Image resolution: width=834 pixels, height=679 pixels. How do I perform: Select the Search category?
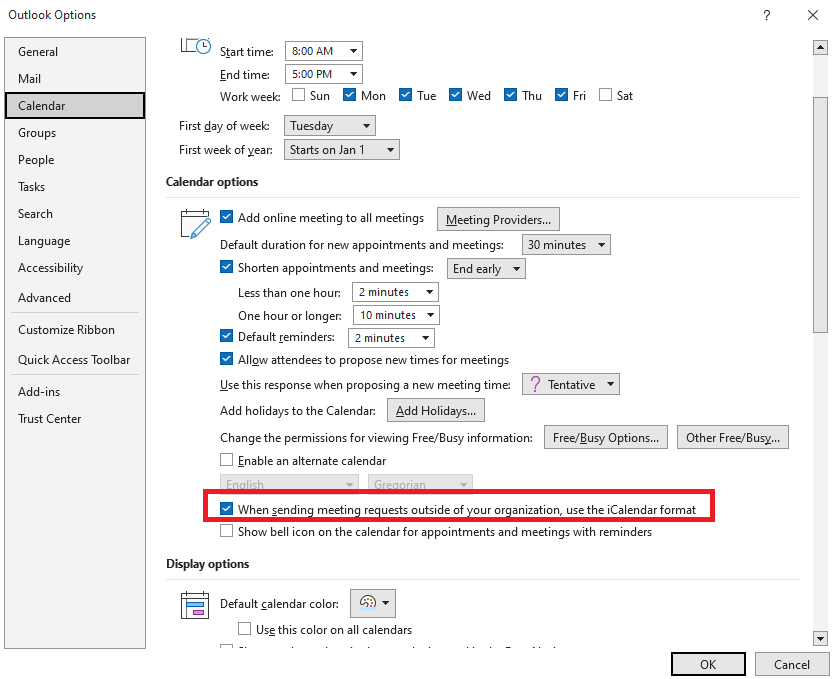[75, 214]
